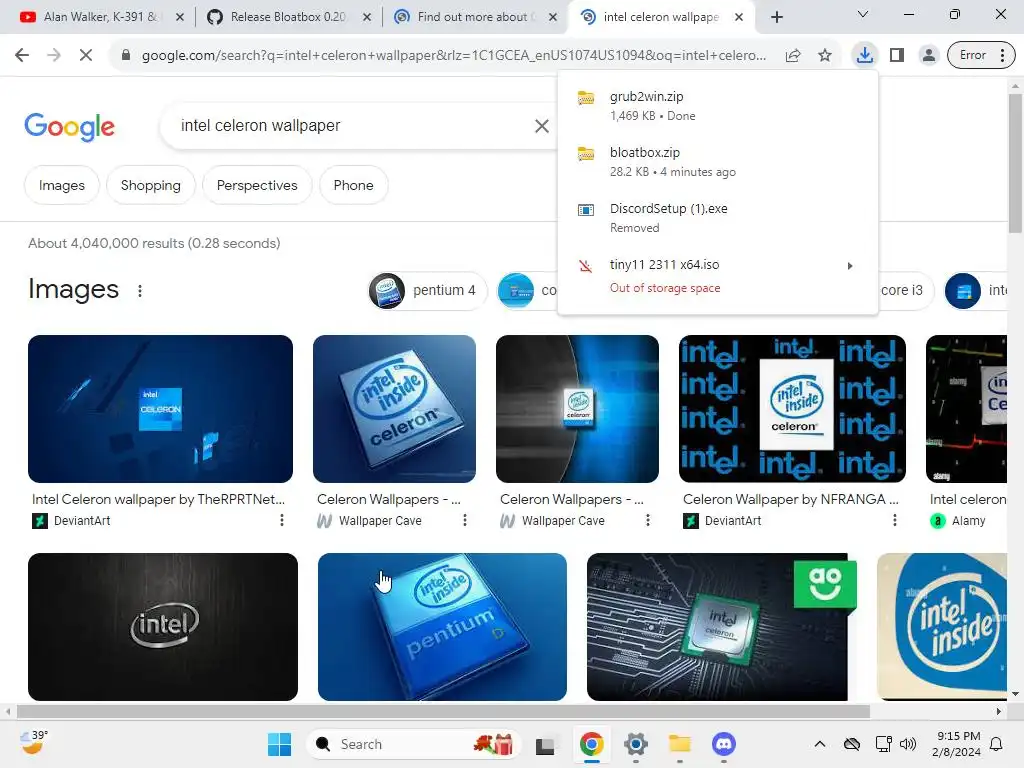Image resolution: width=1024 pixels, height=768 pixels.
Task: Open File Explorer from the taskbar
Action: pos(680,744)
